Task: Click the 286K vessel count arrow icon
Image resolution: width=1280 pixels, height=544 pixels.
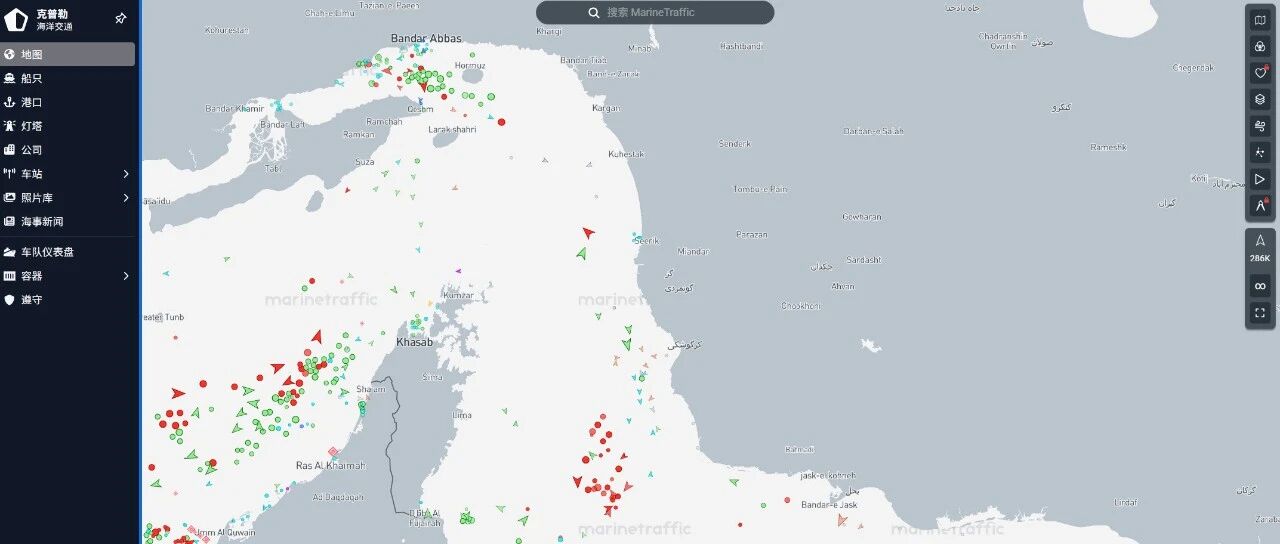Action: [x=1260, y=240]
